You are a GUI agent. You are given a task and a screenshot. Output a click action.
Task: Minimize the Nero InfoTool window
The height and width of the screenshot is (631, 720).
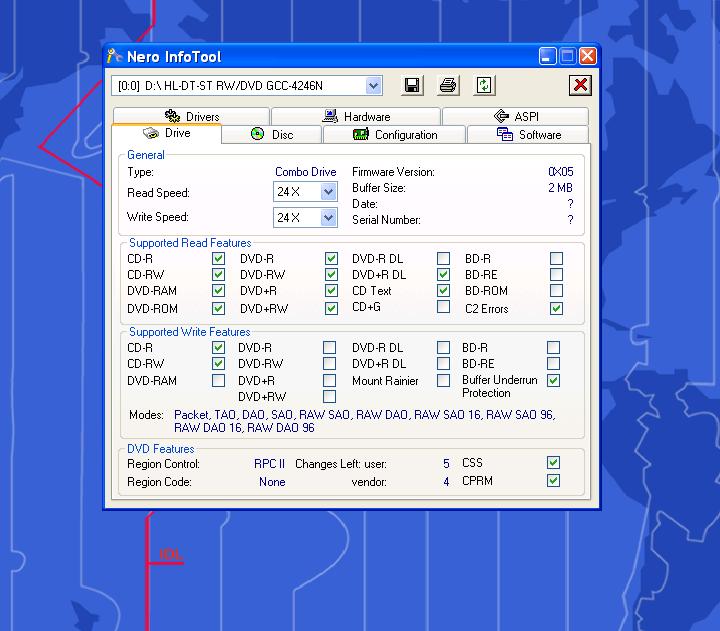pyautogui.click(x=548, y=57)
